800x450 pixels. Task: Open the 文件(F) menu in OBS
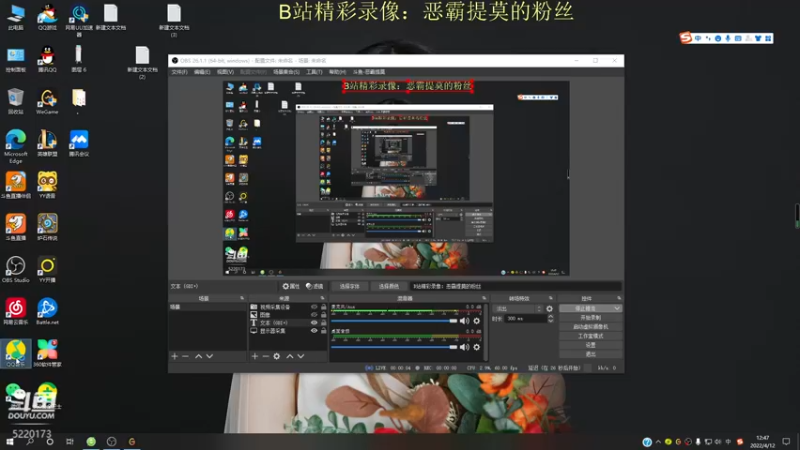click(179, 72)
